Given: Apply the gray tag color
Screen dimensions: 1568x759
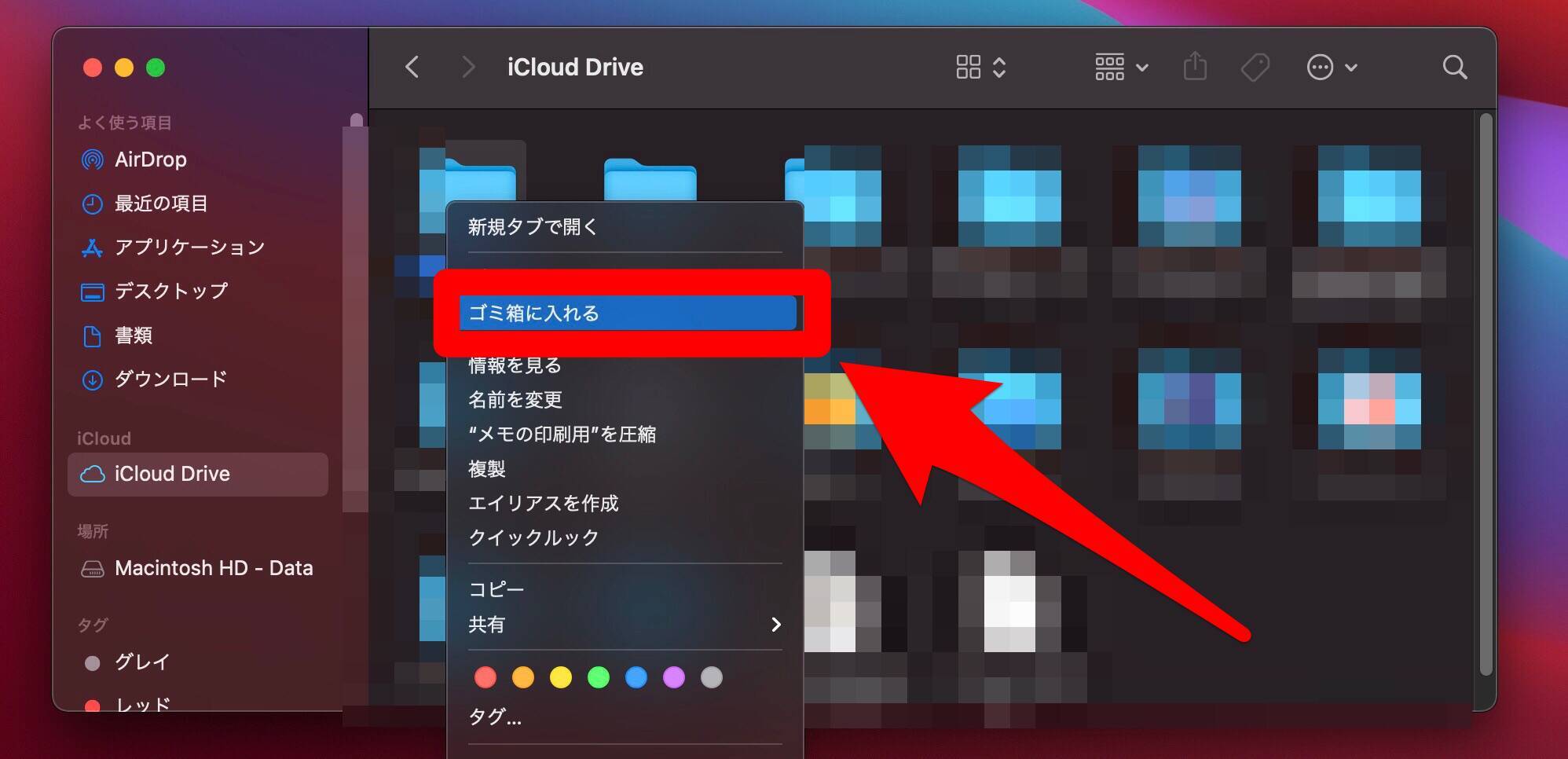Looking at the screenshot, I should tap(712, 677).
